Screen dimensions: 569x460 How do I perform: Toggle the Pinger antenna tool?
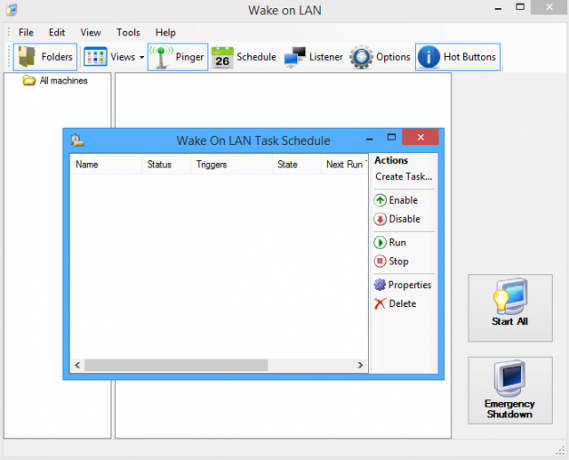coord(177,57)
